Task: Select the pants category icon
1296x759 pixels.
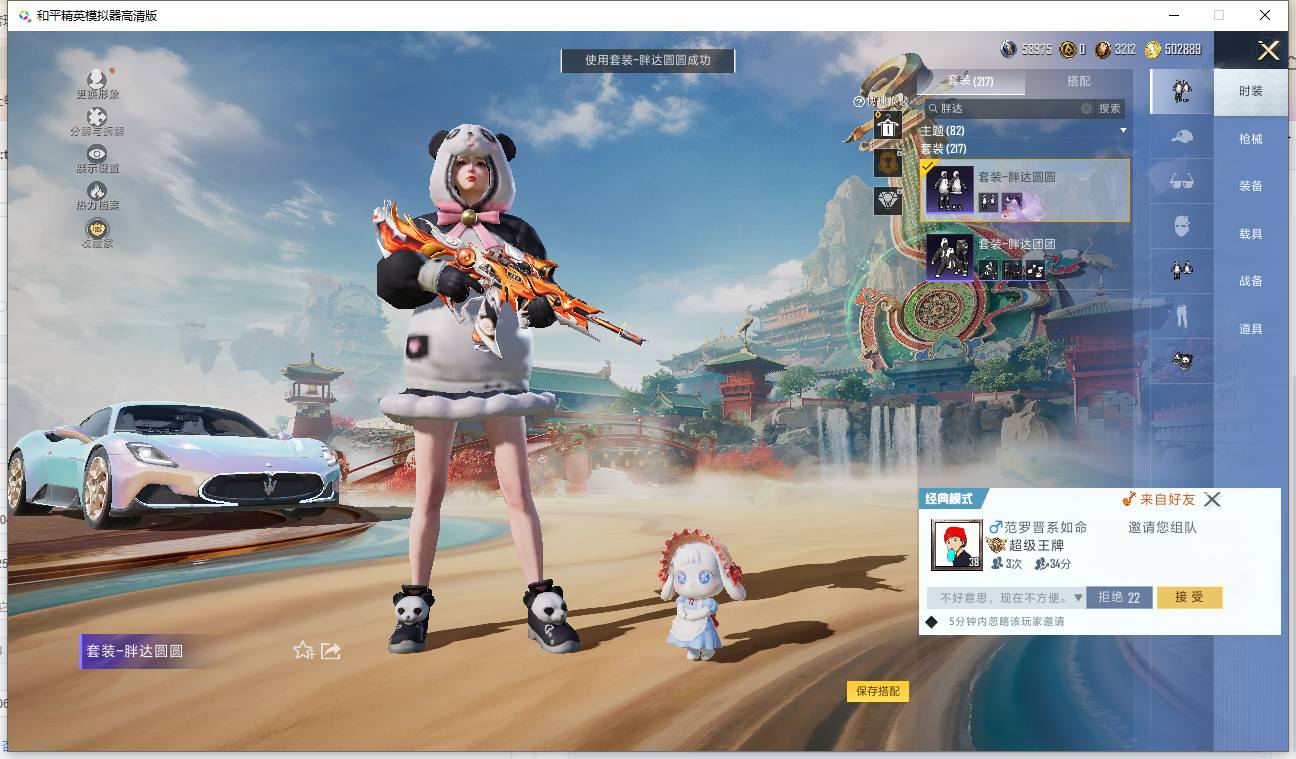Action: pyautogui.click(x=1181, y=315)
